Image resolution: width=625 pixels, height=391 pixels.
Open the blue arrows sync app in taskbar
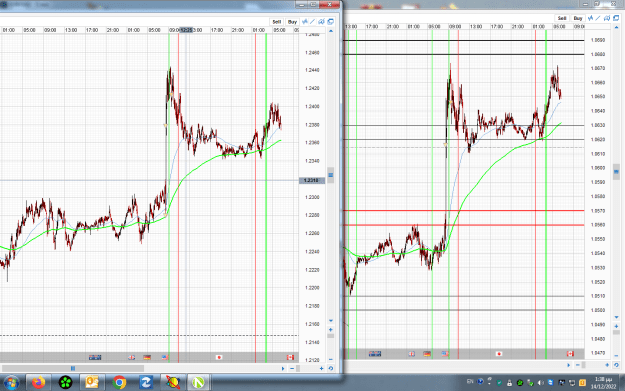(145, 383)
